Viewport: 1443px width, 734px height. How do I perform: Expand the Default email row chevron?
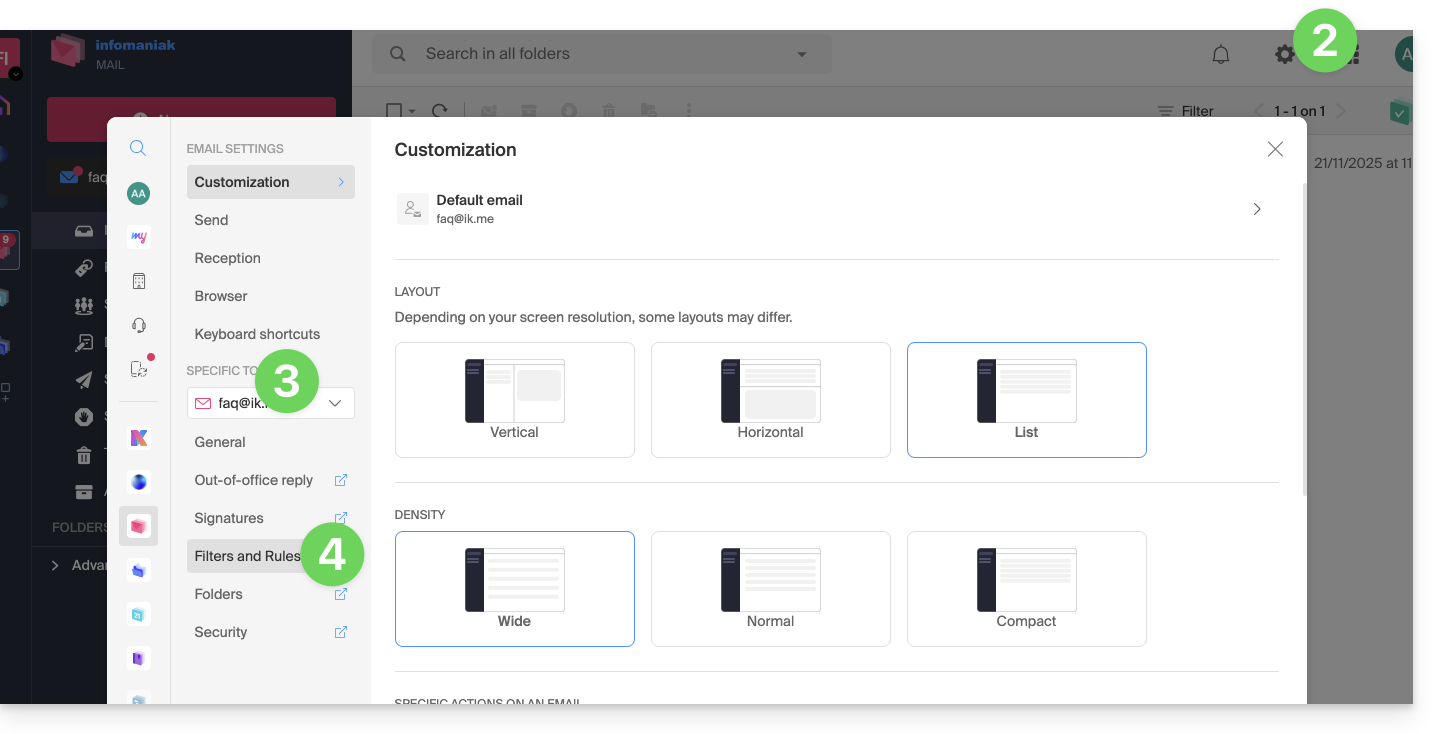pyautogui.click(x=1257, y=209)
